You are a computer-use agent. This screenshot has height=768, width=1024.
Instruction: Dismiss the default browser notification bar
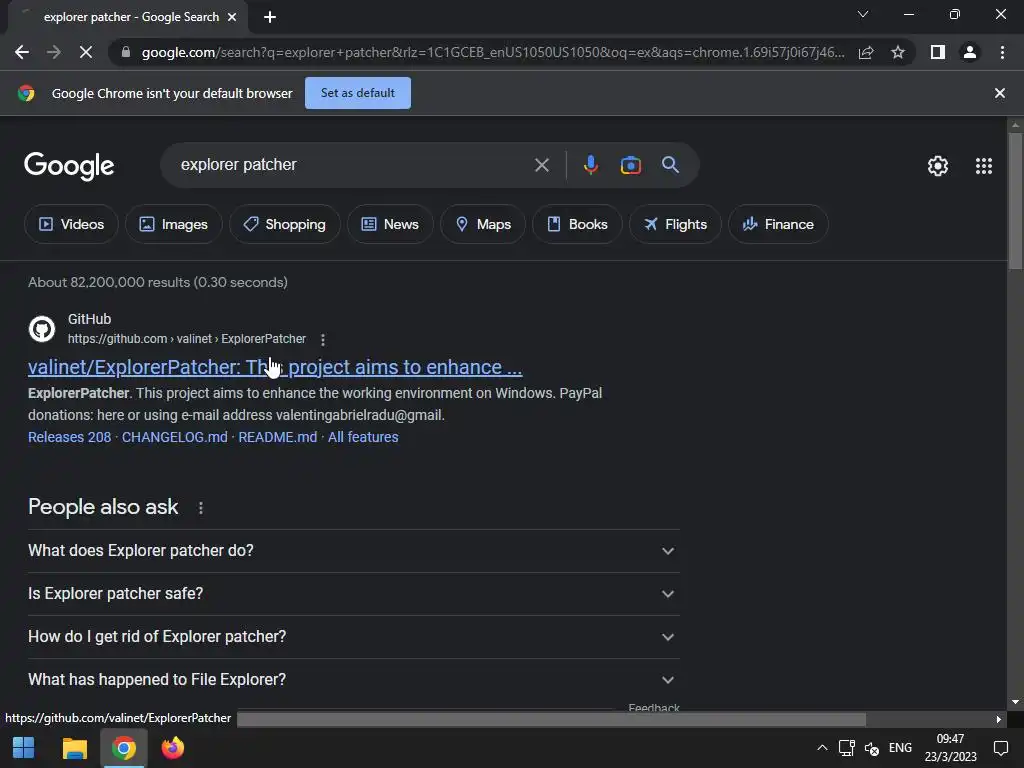pyautogui.click(x=999, y=93)
